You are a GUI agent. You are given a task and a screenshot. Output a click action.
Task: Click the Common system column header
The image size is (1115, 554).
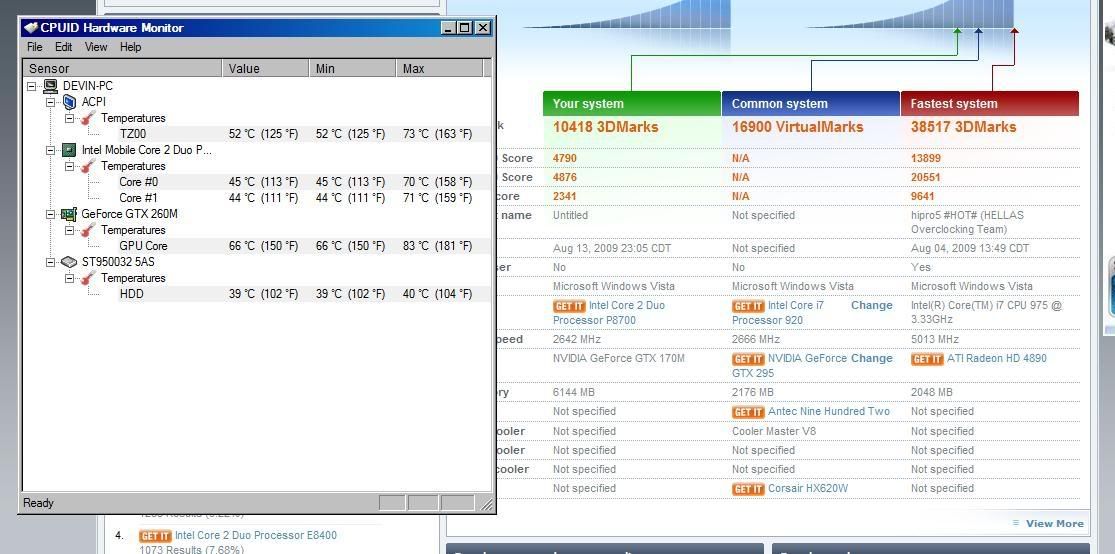811,103
